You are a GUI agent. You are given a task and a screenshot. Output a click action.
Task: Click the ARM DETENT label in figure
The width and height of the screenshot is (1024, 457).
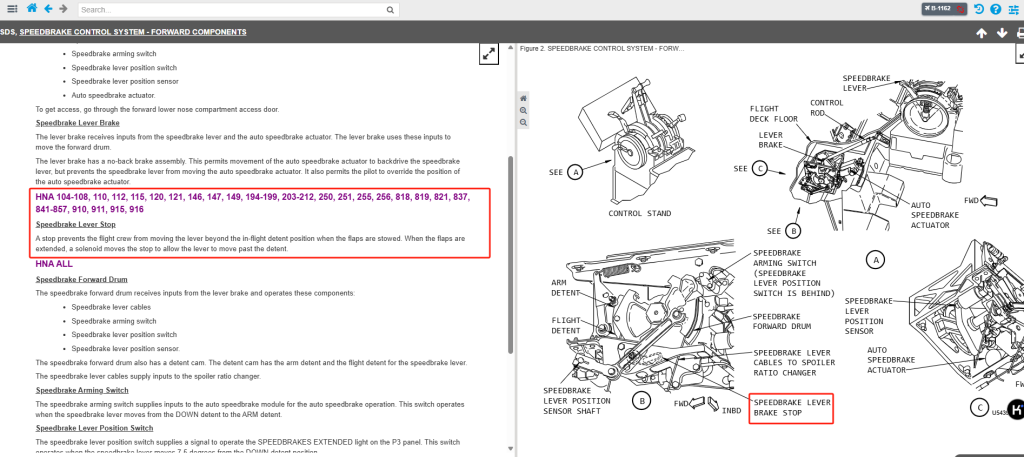[x=566, y=288]
